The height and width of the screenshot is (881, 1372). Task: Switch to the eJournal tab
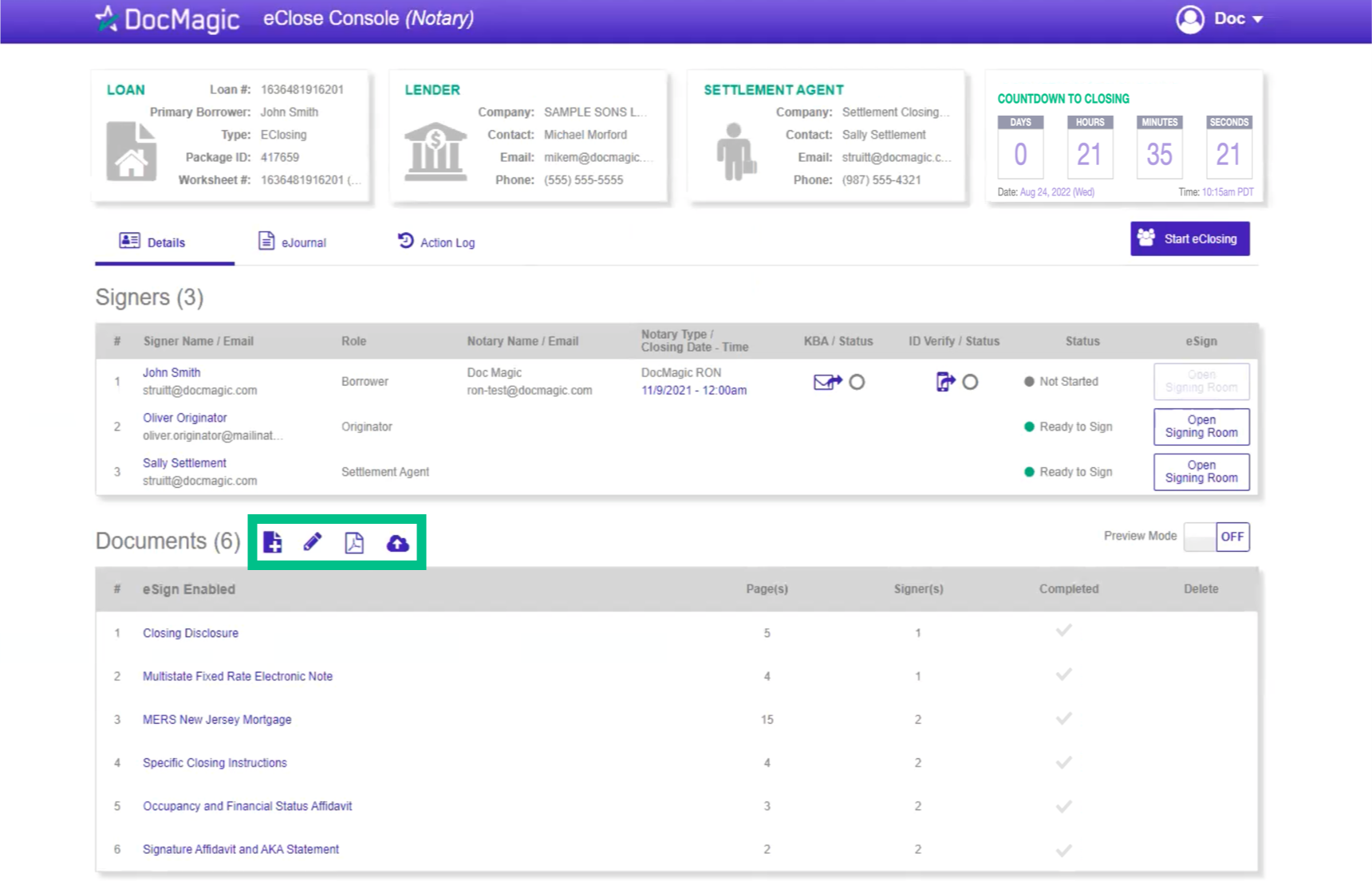coord(292,242)
